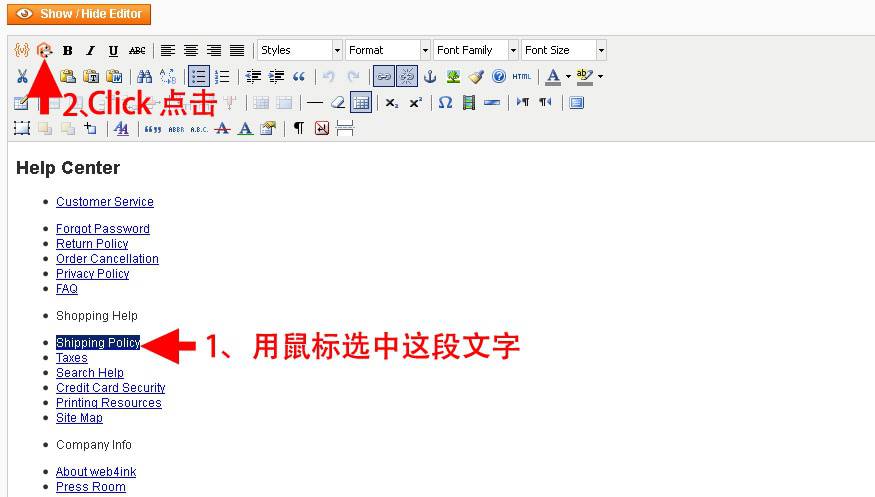Screen dimensions: 875x497
Task: Insert abbreviation ABBR icon
Action: click(x=176, y=129)
